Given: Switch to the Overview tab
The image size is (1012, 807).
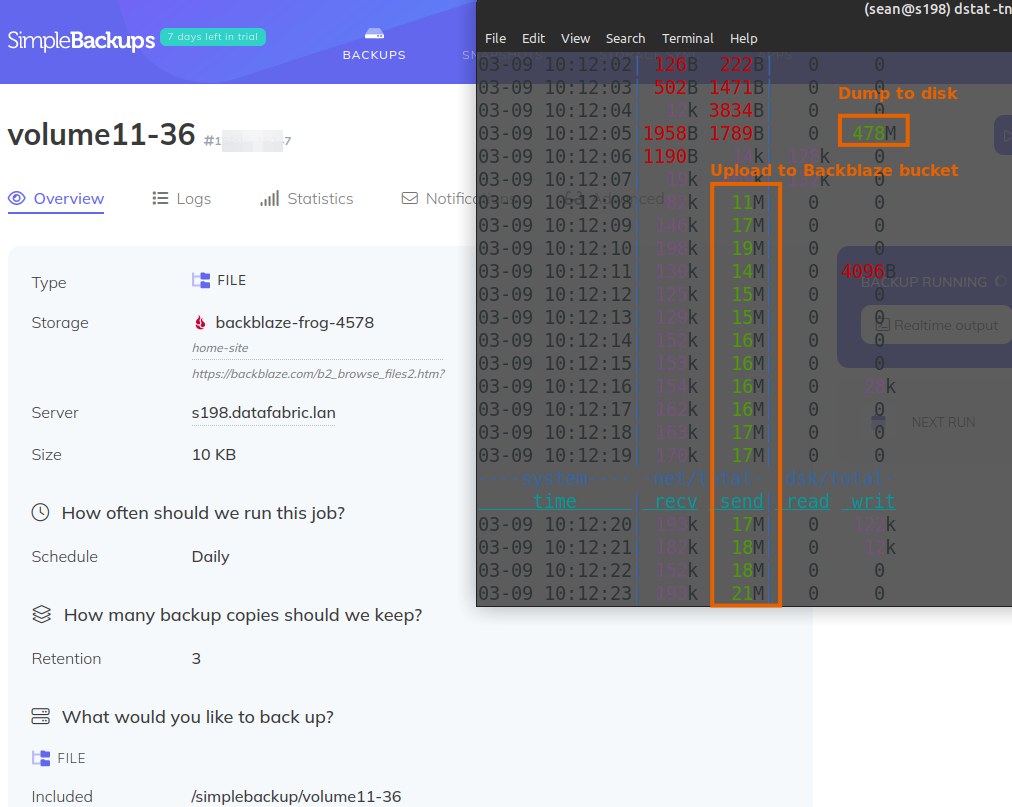Looking at the screenshot, I should tap(56, 199).
